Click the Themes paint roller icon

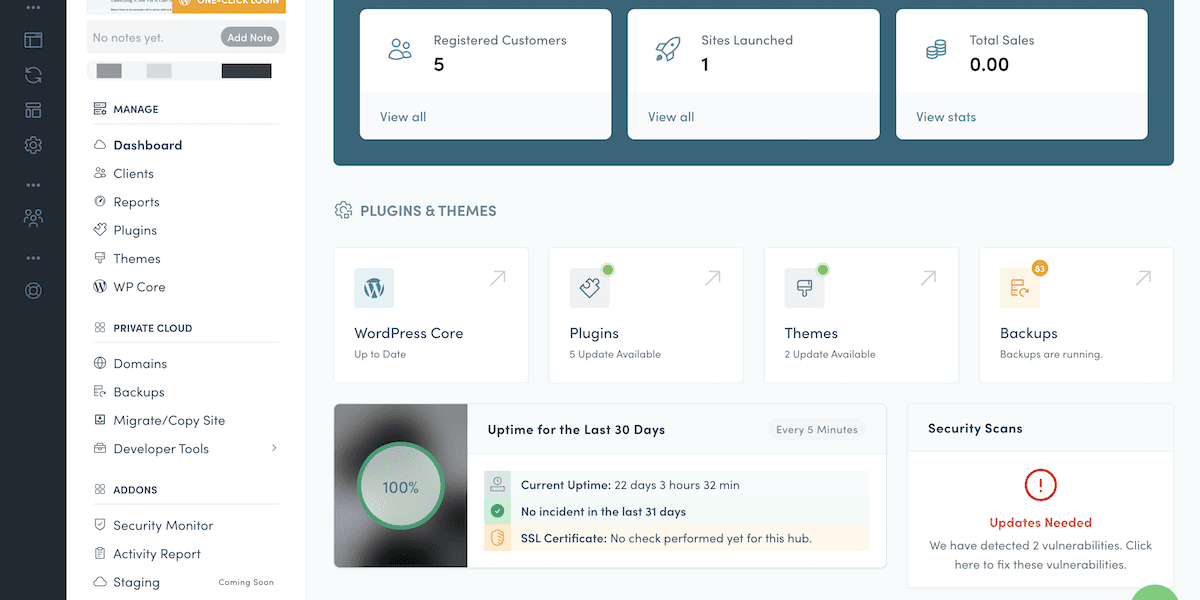(805, 288)
